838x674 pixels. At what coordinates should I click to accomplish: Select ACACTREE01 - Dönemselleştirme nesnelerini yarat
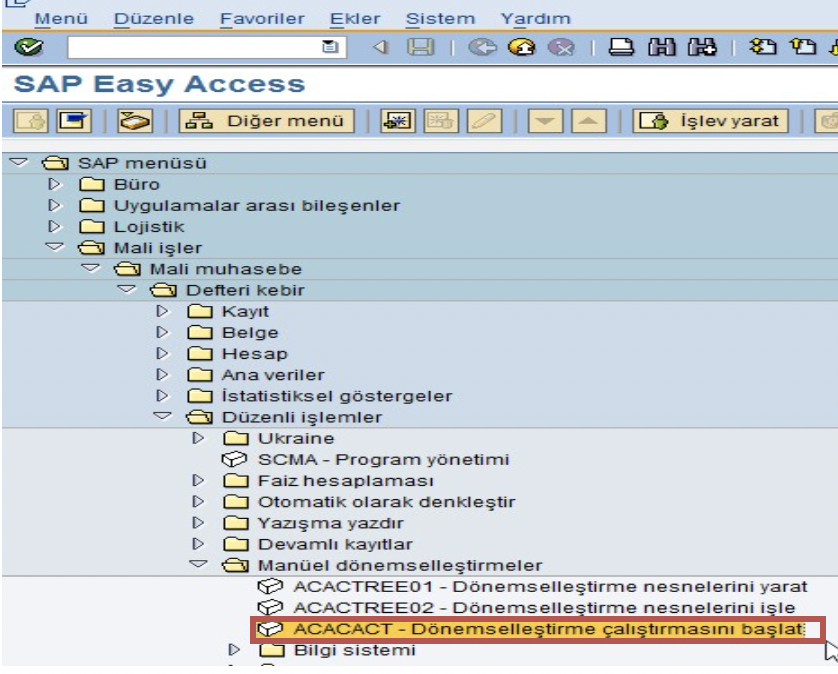550,586
